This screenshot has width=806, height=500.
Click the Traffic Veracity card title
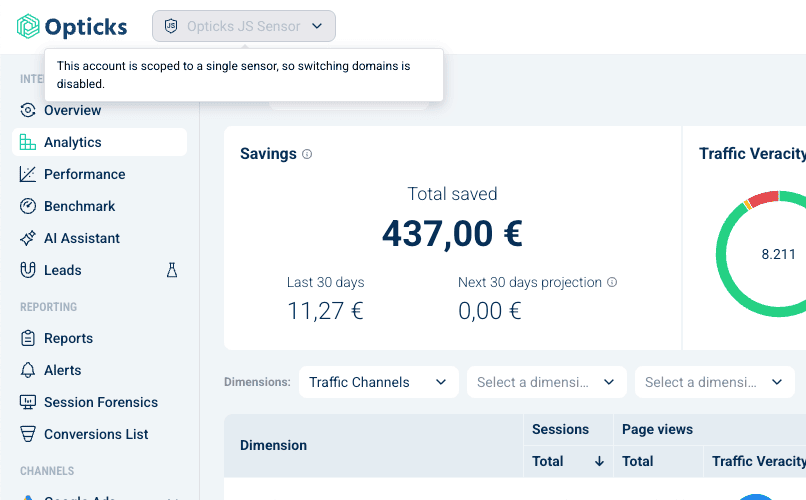753,154
